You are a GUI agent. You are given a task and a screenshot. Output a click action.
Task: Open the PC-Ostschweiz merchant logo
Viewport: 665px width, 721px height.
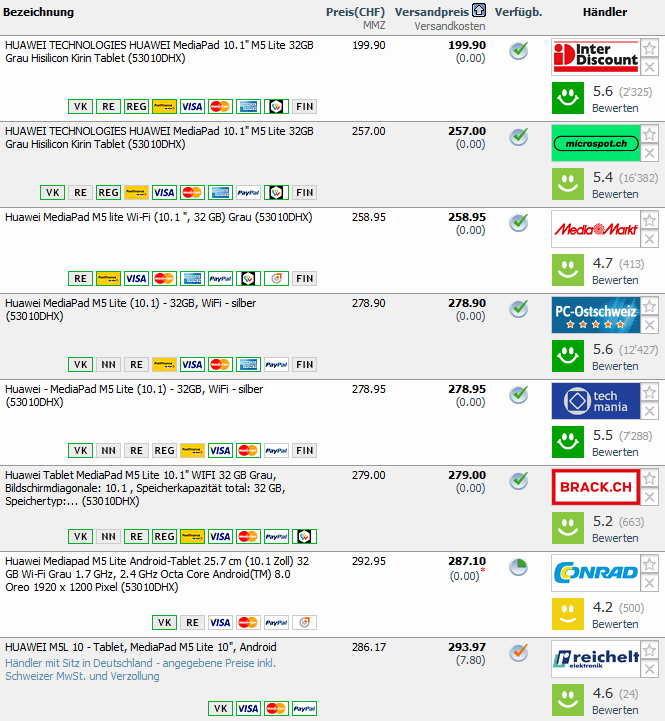[x=595, y=316]
